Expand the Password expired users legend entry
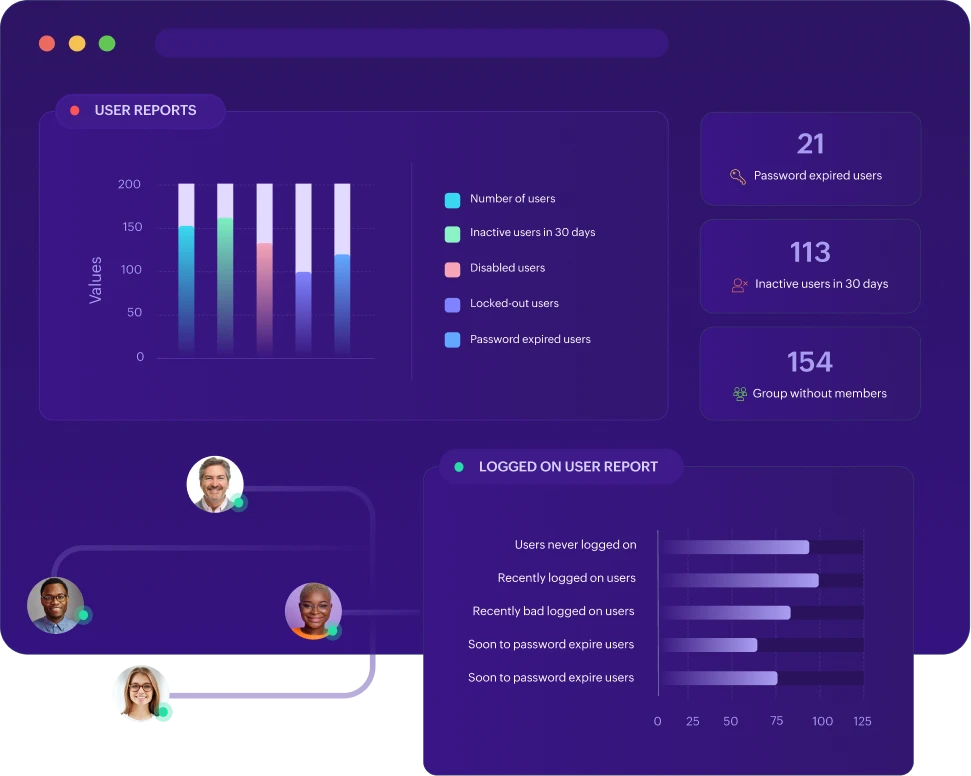 [x=530, y=339]
